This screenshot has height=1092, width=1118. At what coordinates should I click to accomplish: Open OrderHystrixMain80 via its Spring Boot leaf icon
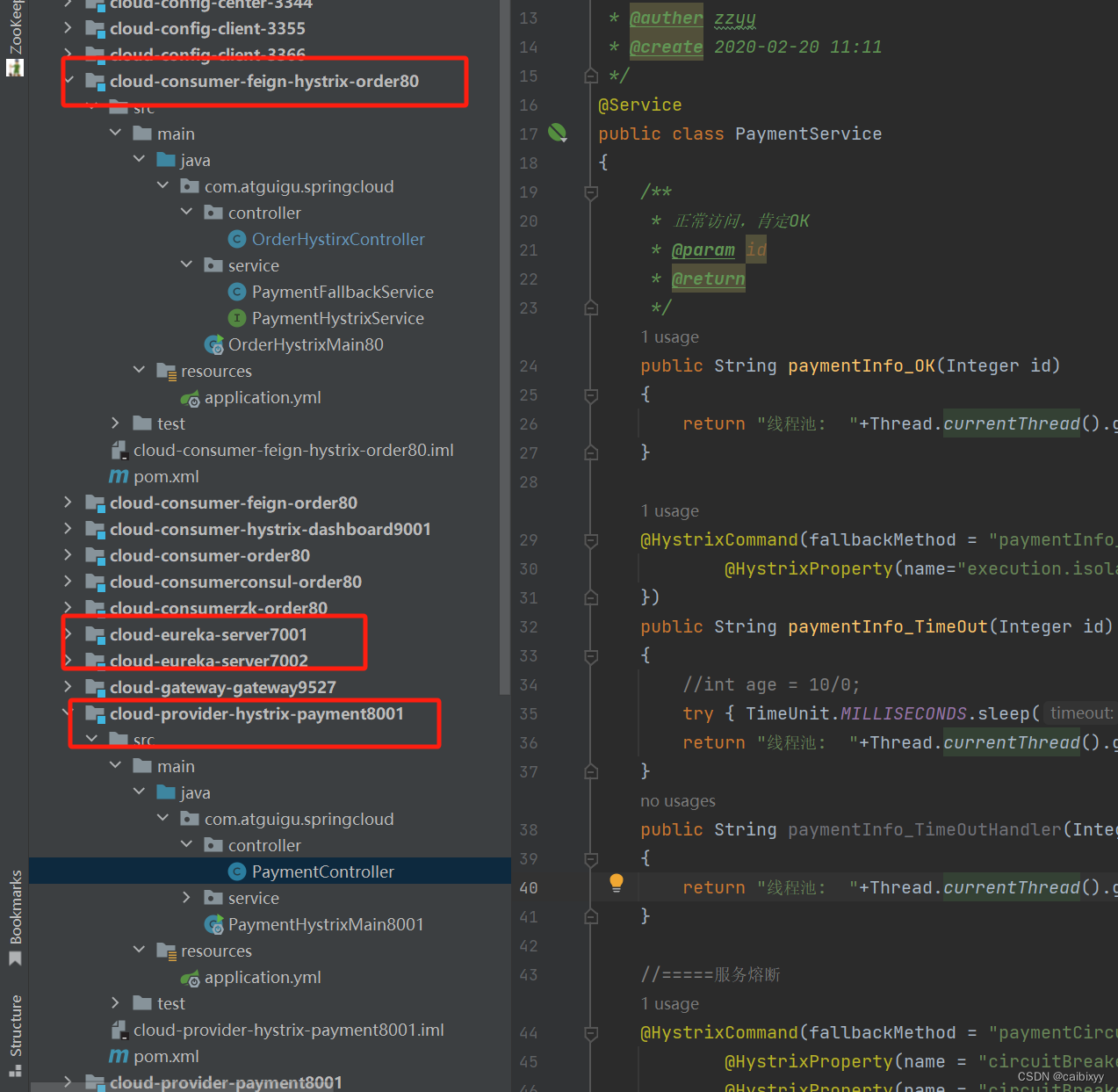tap(214, 344)
